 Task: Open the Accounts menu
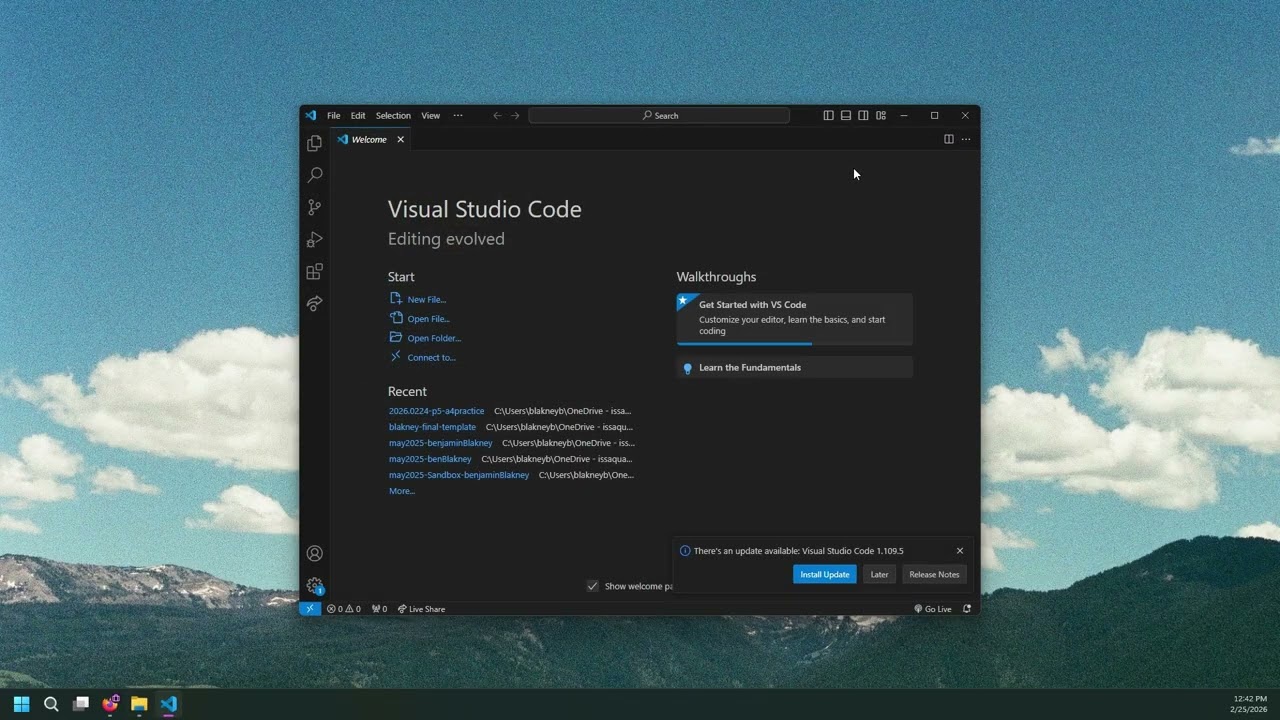pos(315,553)
